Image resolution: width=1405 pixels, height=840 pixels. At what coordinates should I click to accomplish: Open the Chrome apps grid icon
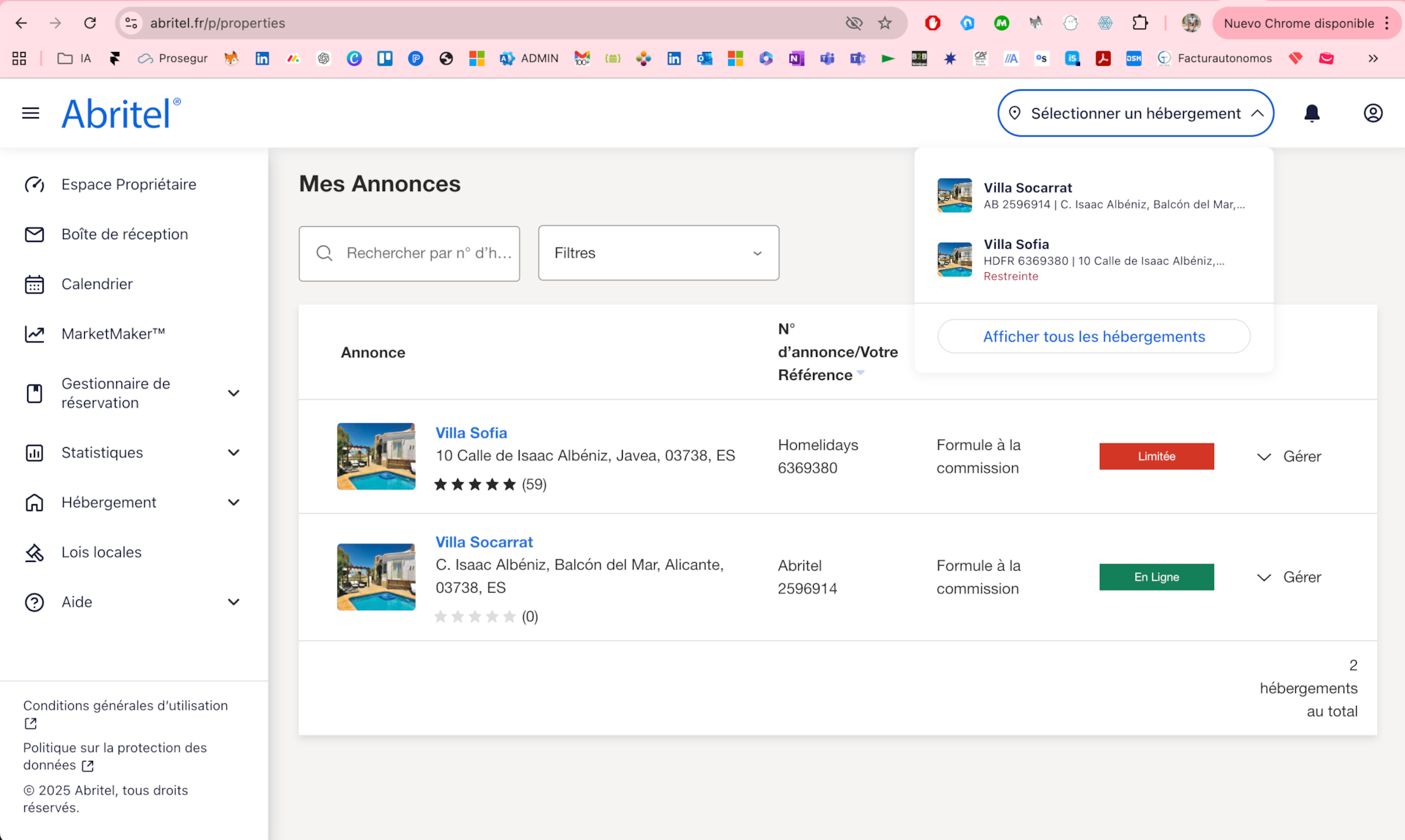point(19,59)
